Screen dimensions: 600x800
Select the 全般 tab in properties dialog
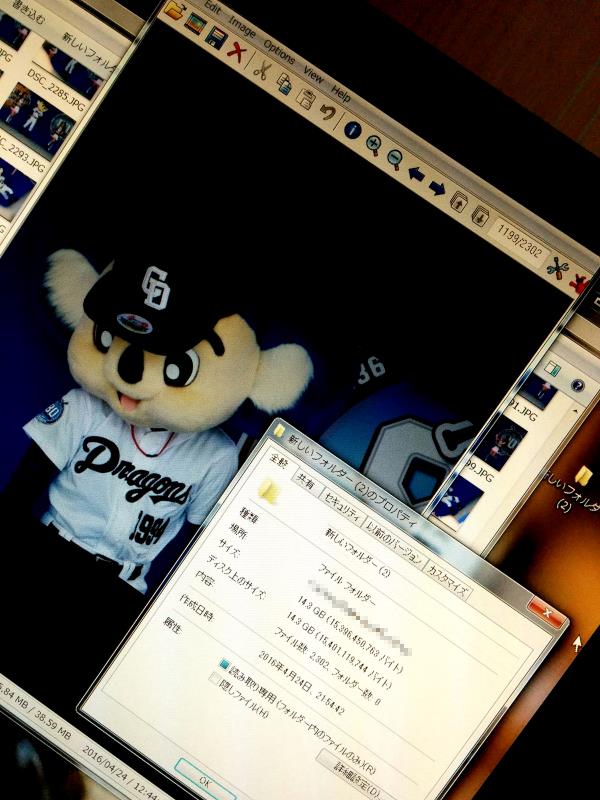point(279,462)
